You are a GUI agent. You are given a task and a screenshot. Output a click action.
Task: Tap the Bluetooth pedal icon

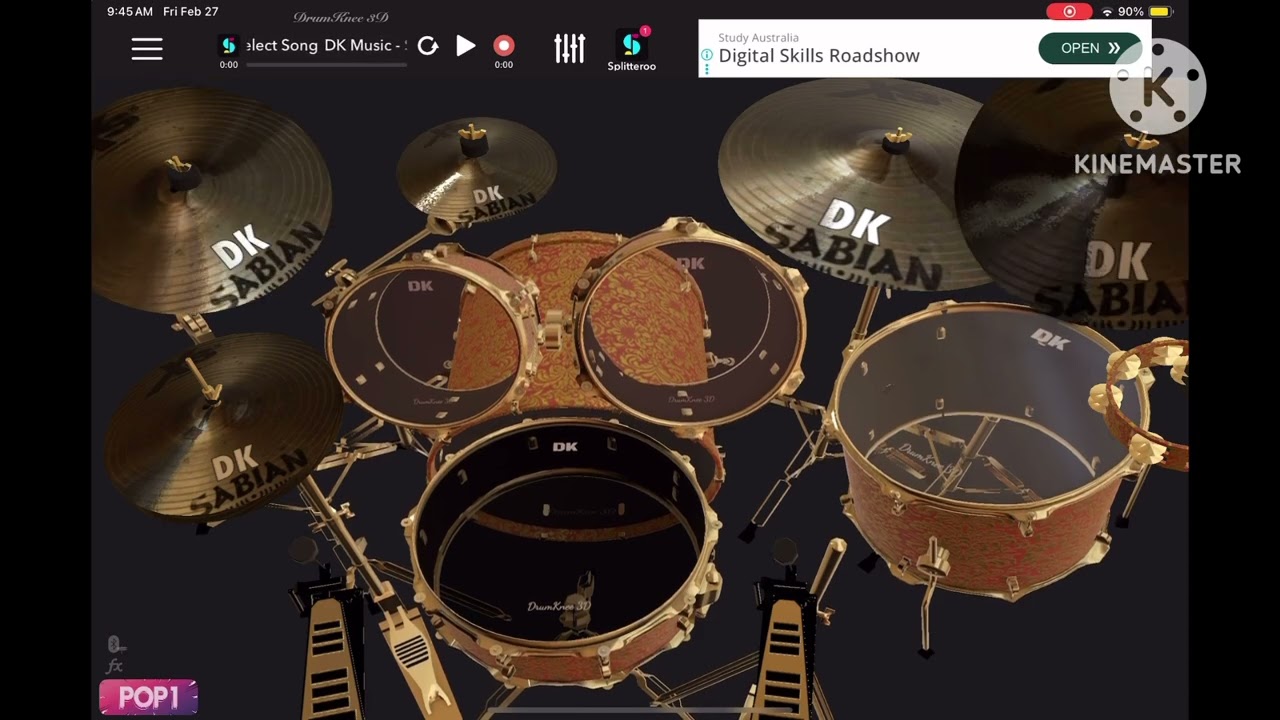[x=116, y=644]
